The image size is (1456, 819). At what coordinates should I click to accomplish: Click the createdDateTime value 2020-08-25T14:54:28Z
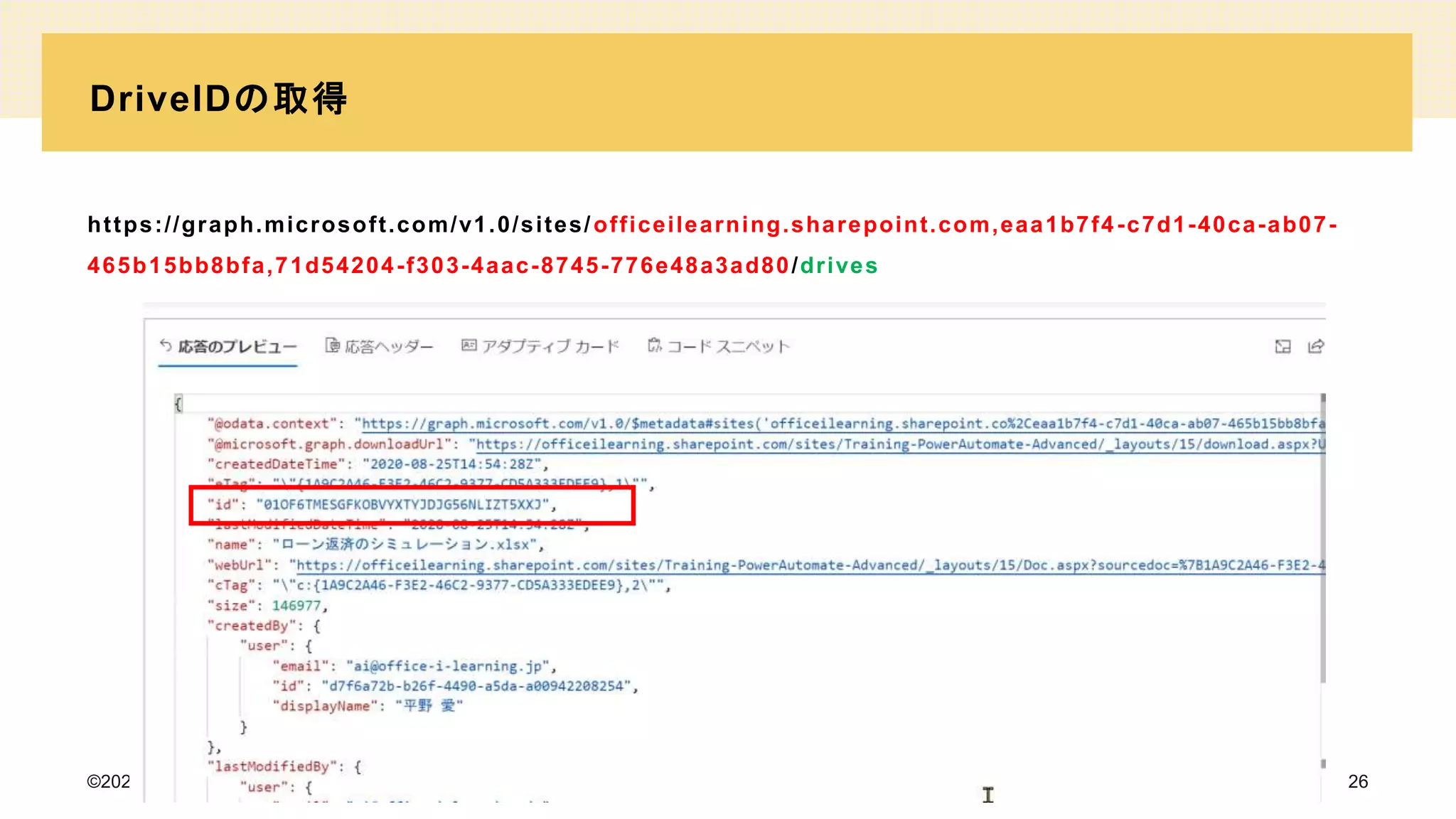(452, 464)
